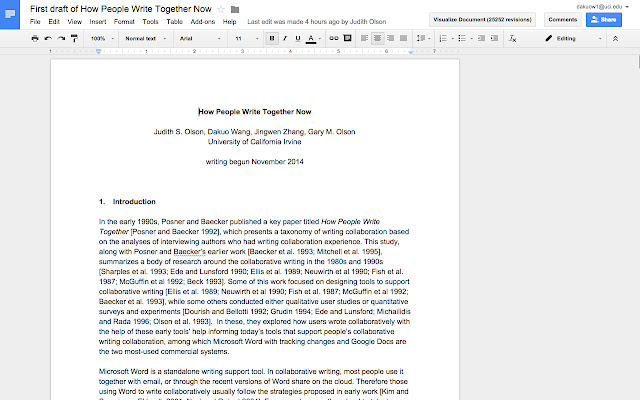Clear formatting with the Tx icon
This screenshot has height=400, width=640.
click(x=513, y=38)
